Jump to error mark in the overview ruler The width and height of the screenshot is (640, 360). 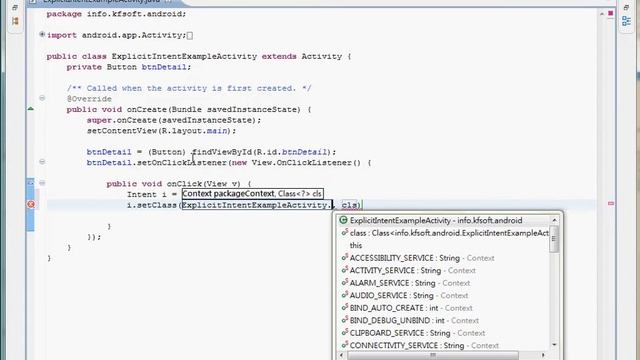click(611, 203)
